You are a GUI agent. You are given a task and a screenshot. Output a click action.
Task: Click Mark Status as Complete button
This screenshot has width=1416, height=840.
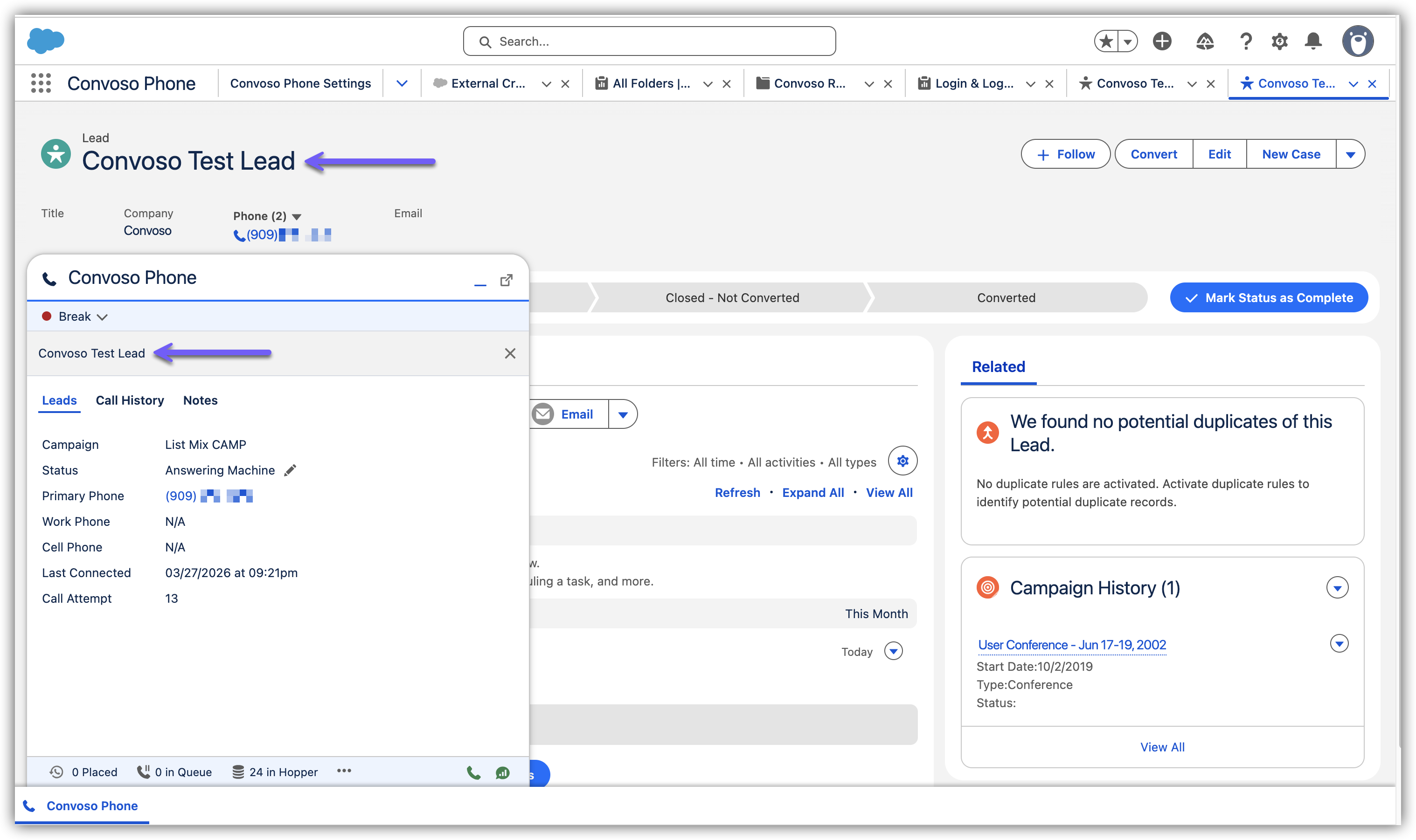(1268, 298)
